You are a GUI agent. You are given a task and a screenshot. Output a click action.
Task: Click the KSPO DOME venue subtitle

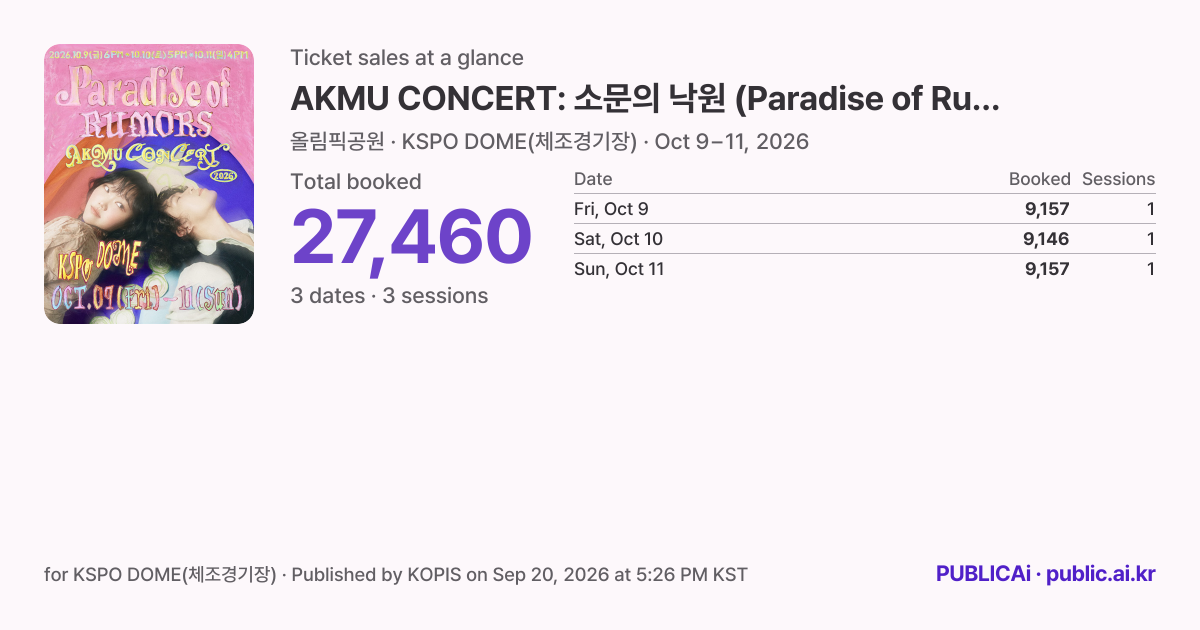click(549, 142)
